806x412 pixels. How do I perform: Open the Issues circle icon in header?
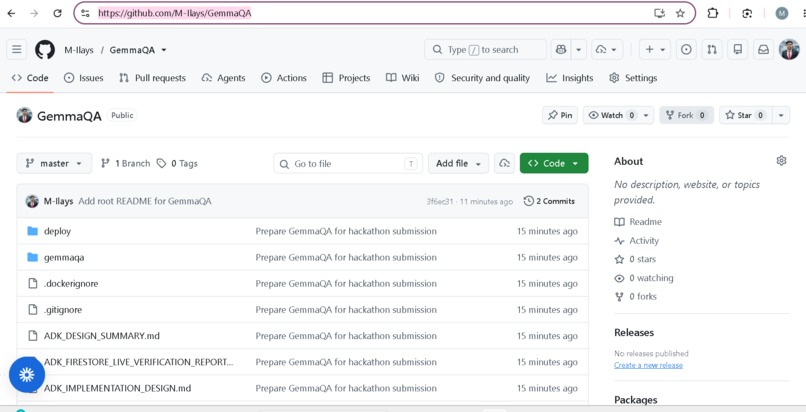pyautogui.click(x=686, y=50)
